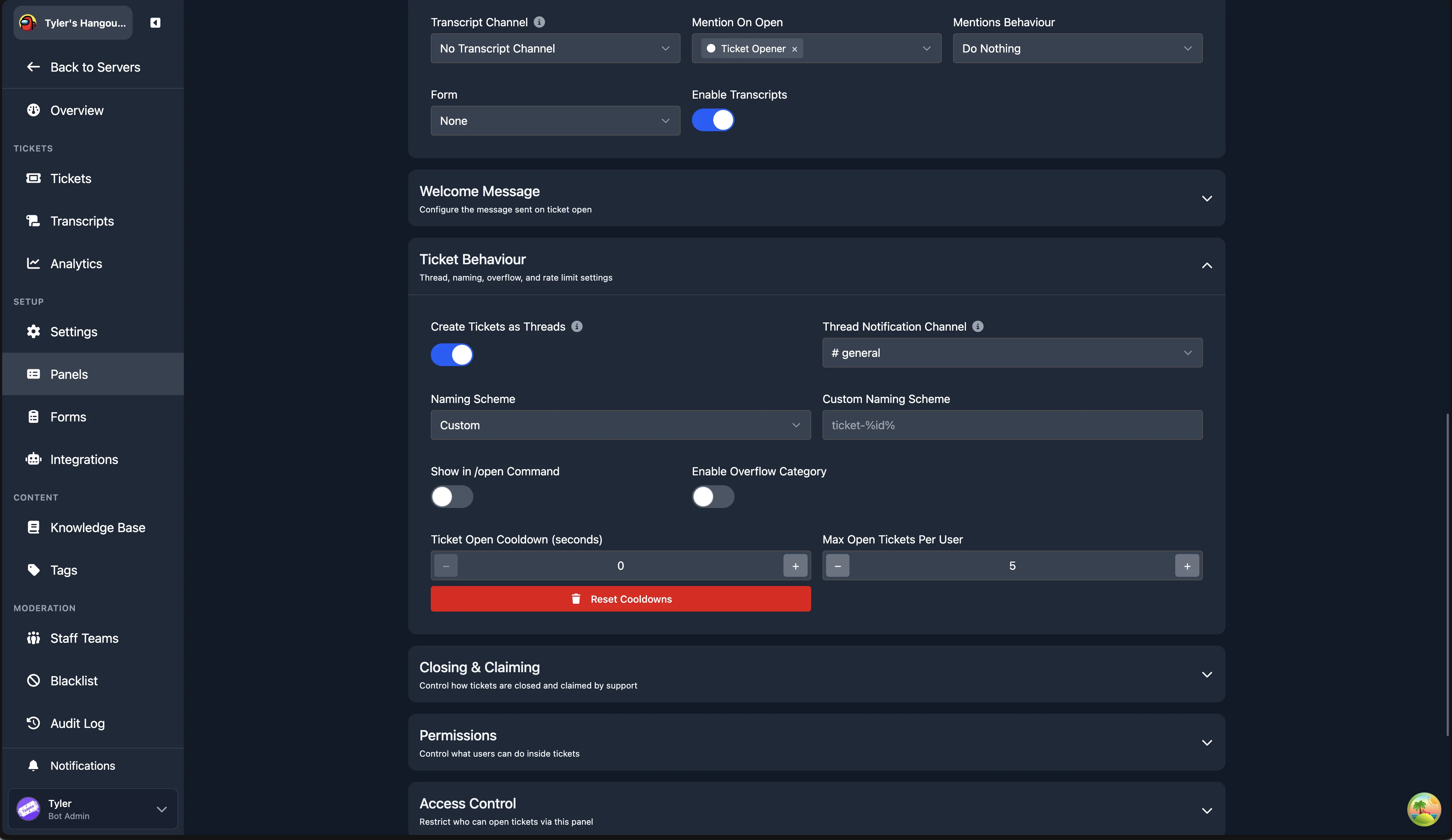Click the Knowledge Base book icon
This screenshot has height=840, width=1452.
click(33, 527)
